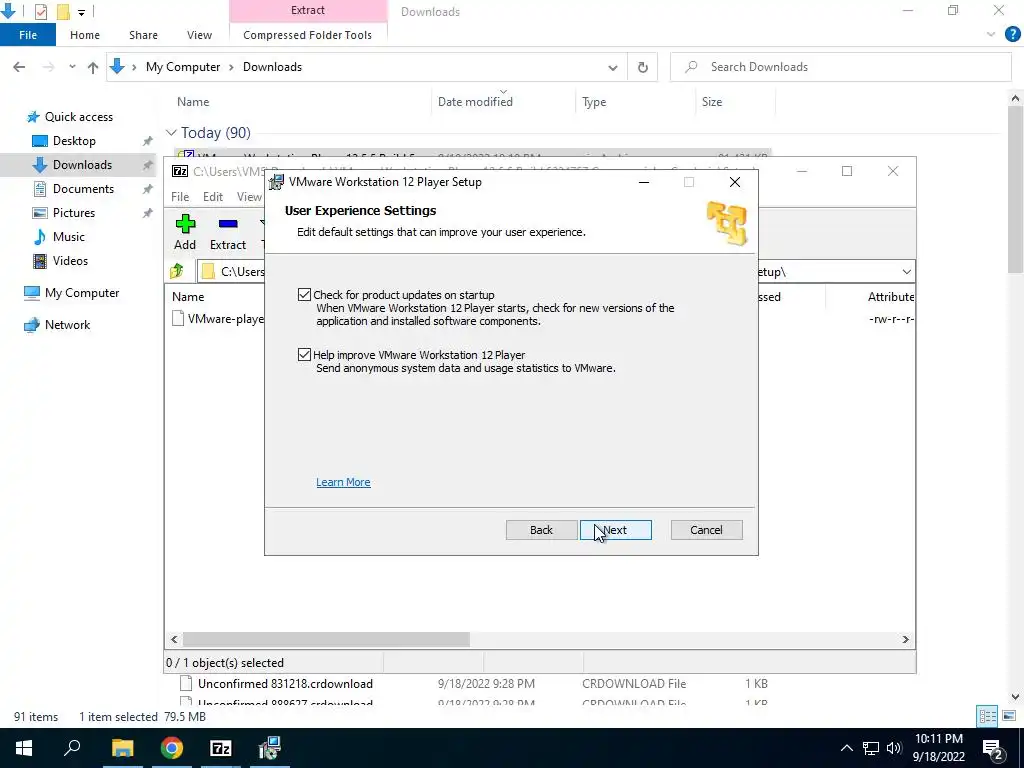
Task: Expand the Explorer address bar history dropdown
Action: (x=613, y=67)
